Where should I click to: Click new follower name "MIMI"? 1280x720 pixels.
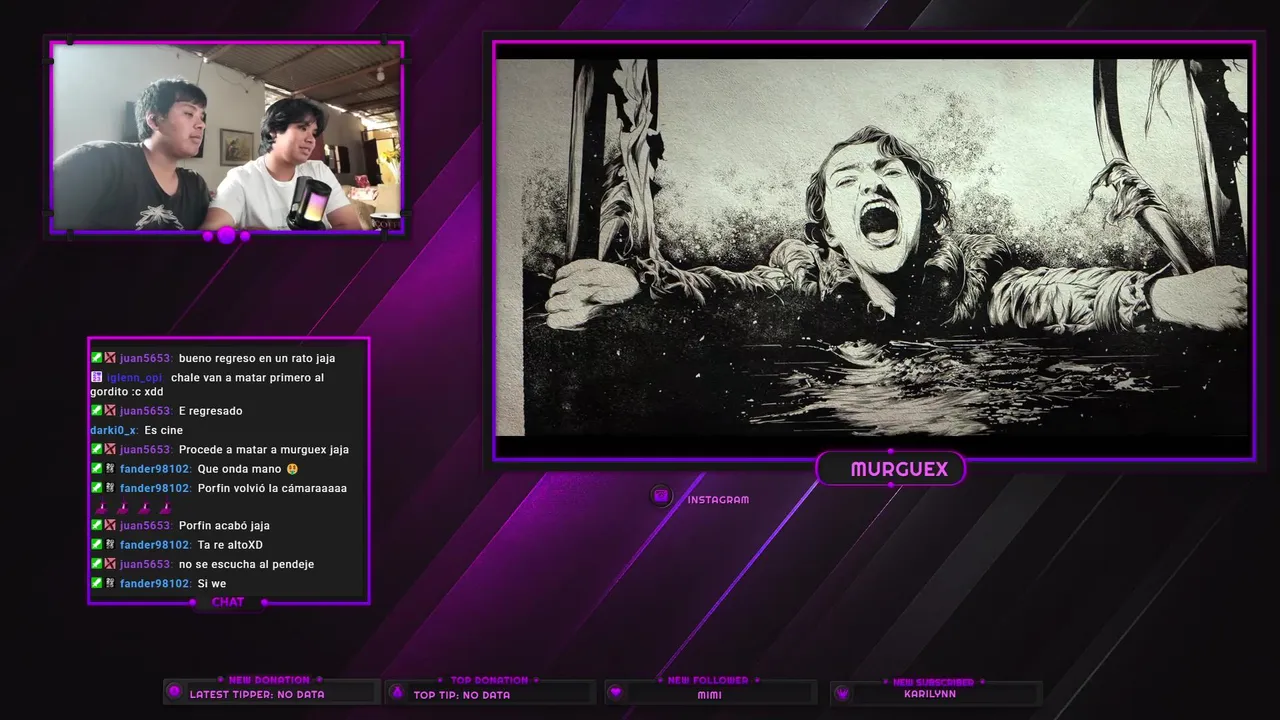pos(710,695)
